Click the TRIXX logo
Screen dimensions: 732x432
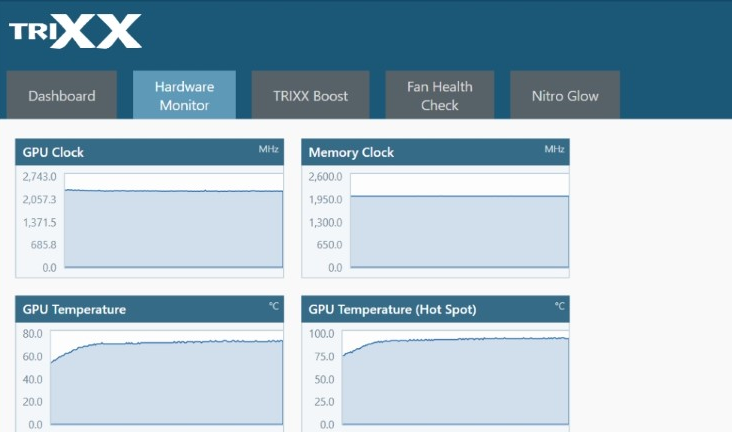tap(75, 31)
